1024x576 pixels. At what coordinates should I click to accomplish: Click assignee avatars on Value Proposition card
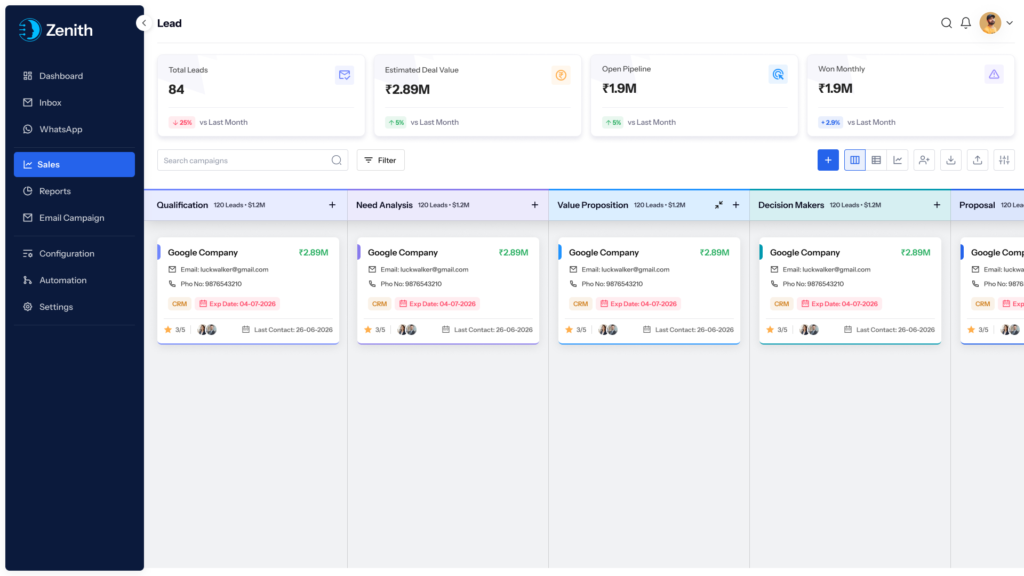coord(608,330)
